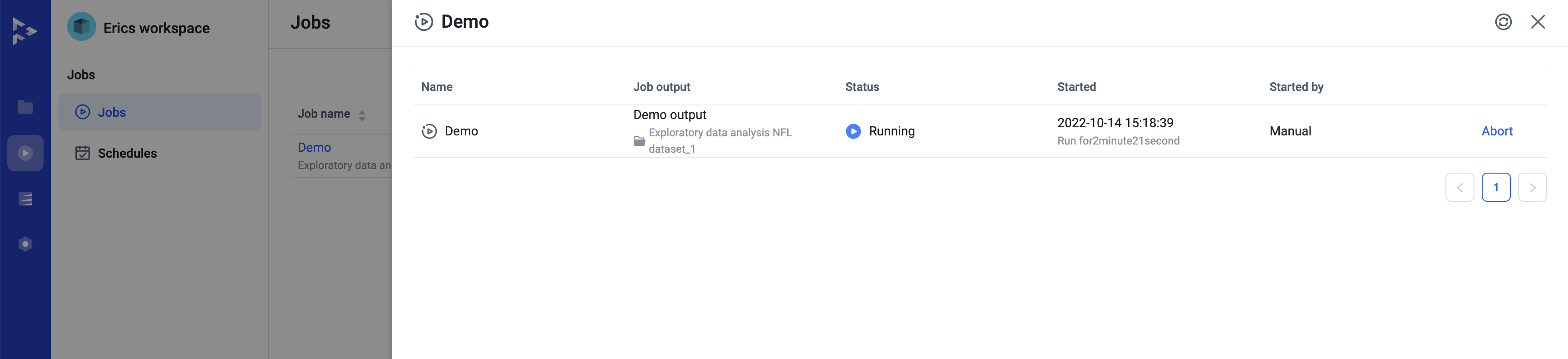Open the Demo job link in list
Viewport: 1568px width, 359px height.
(314, 148)
